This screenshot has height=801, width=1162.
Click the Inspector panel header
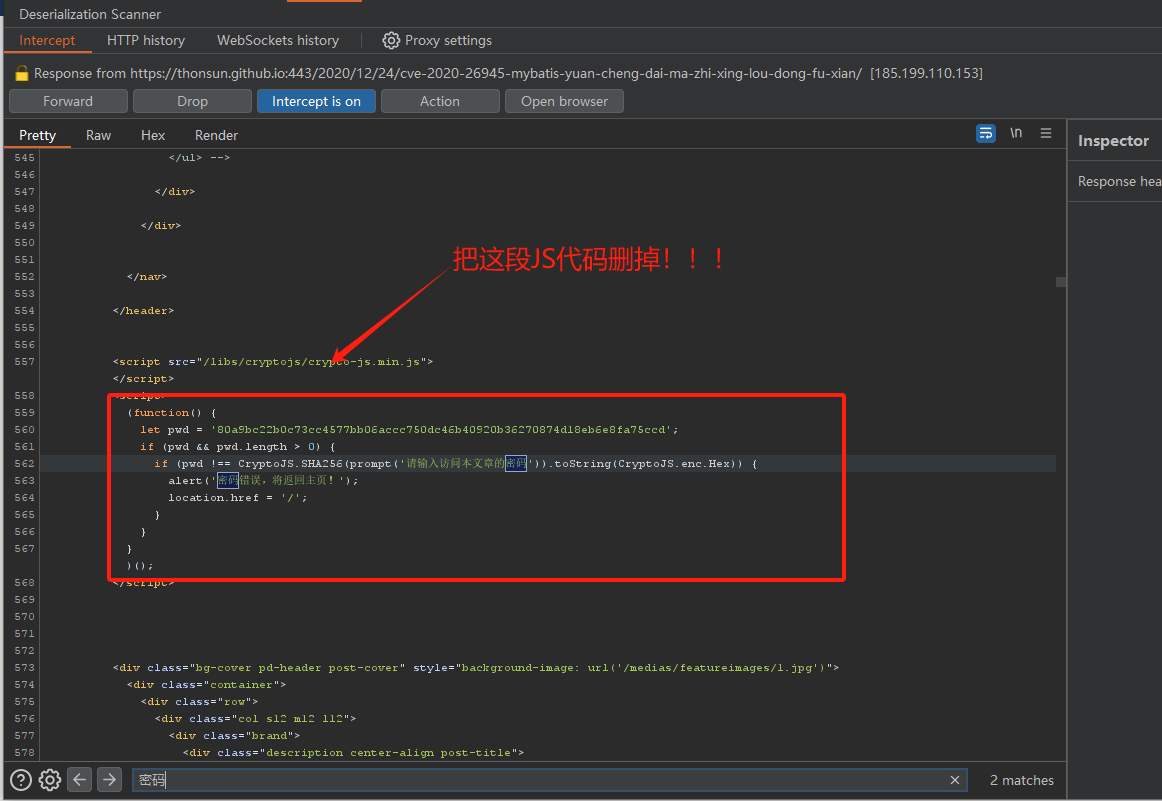point(1113,140)
